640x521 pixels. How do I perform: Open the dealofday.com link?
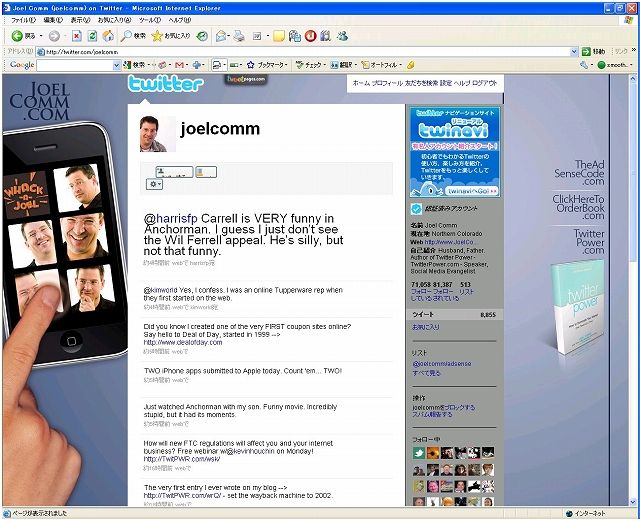(183, 342)
